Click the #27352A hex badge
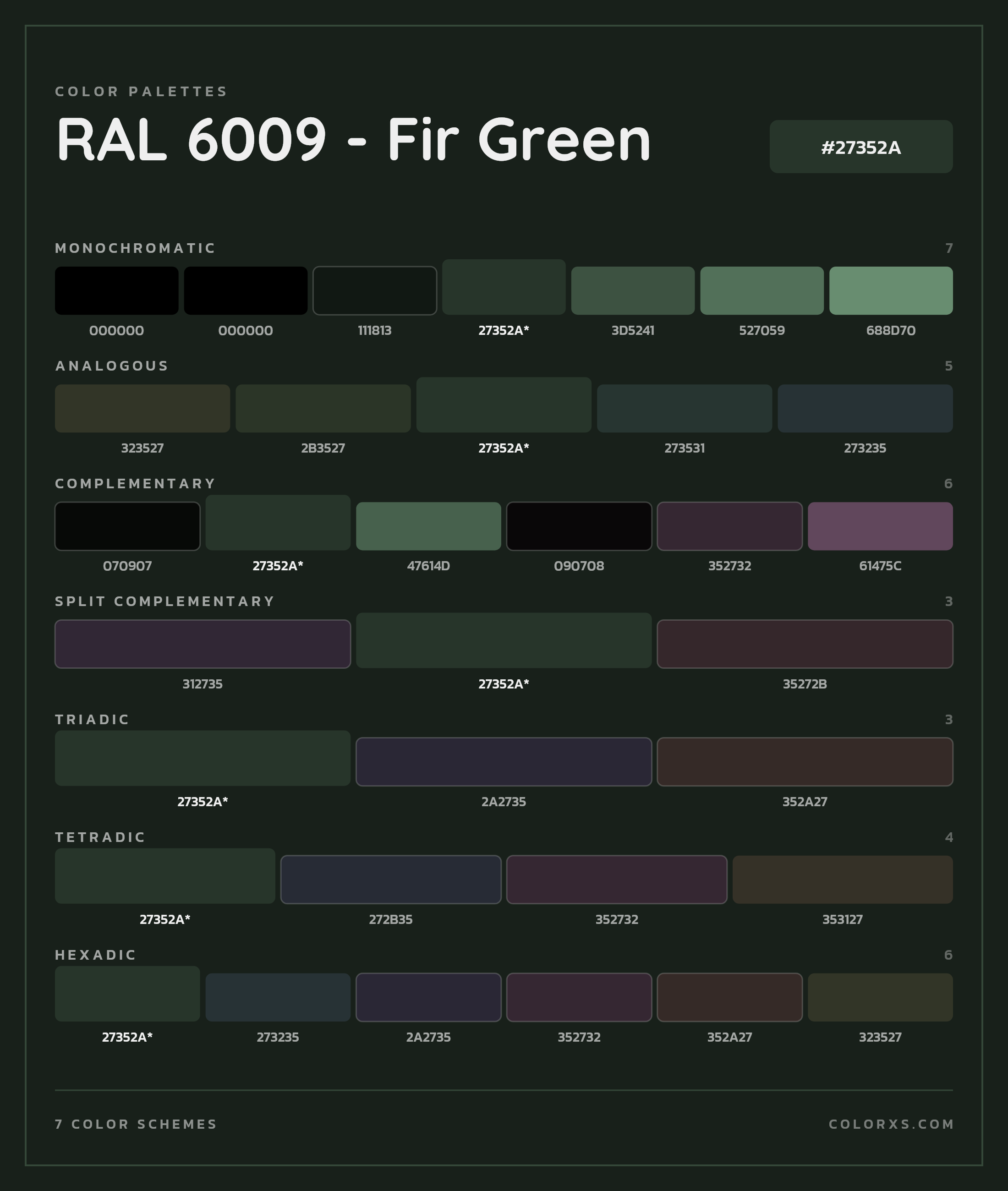The image size is (1008, 1191). coord(860,146)
